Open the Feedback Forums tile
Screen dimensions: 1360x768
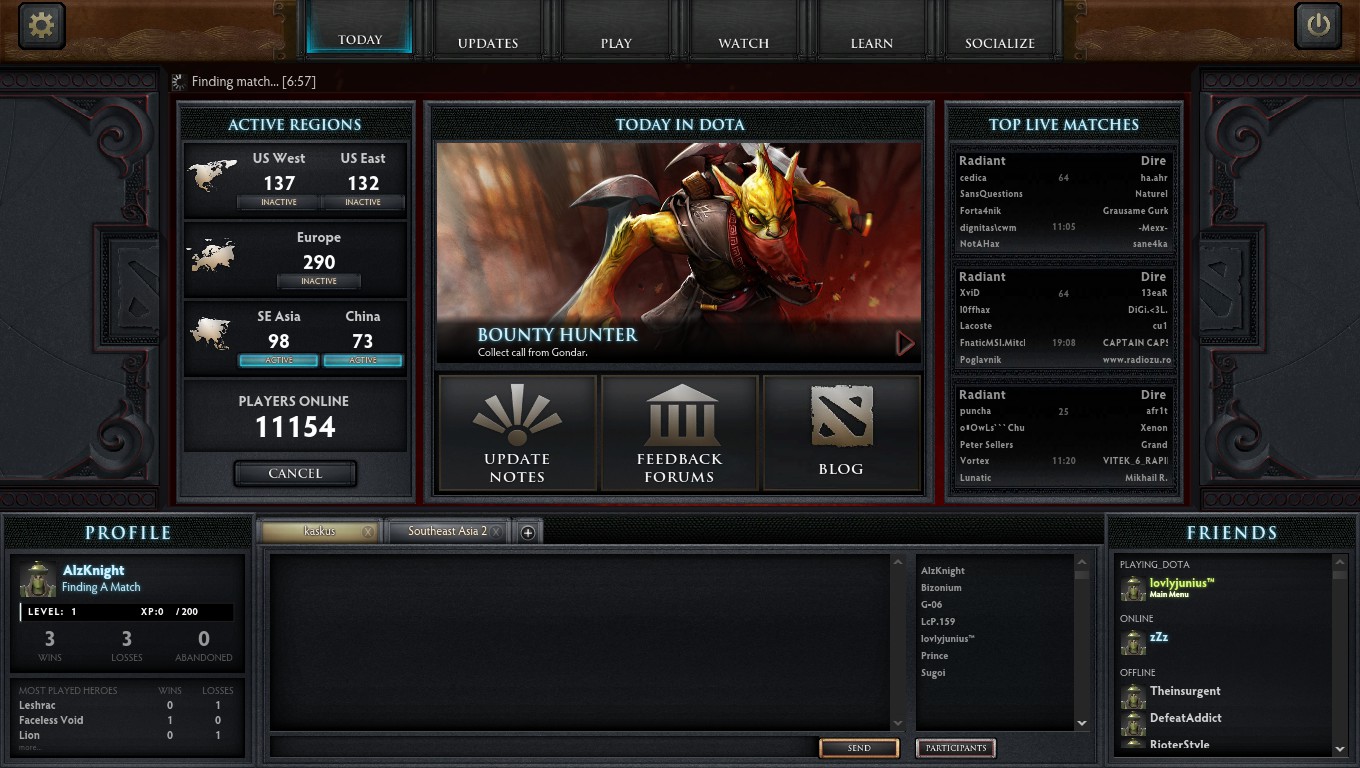[x=679, y=433]
